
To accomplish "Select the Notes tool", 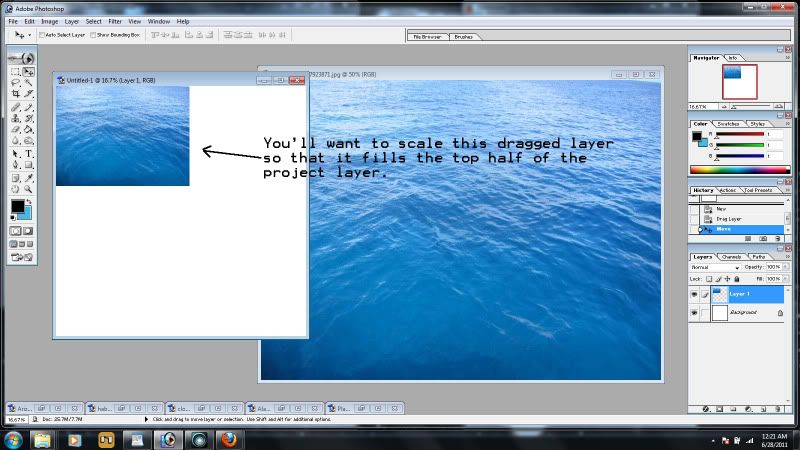I will click(x=15, y=178).
